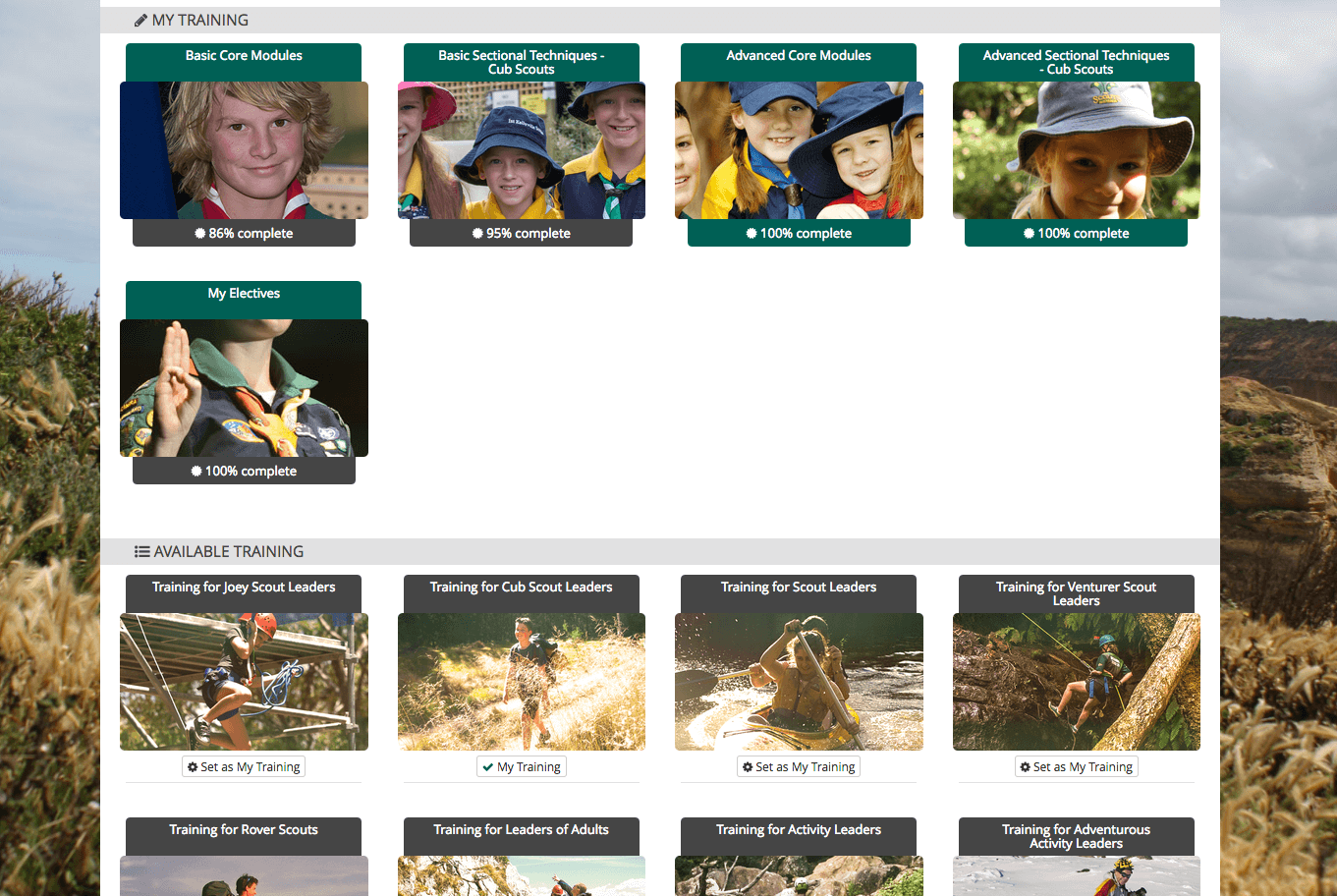Click the My Electives salute photo
The height and width of the screenshot is (896, 1337).
click(244, 388)
